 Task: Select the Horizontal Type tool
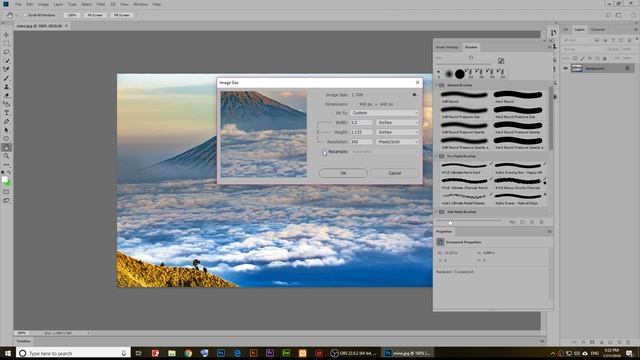6,113
